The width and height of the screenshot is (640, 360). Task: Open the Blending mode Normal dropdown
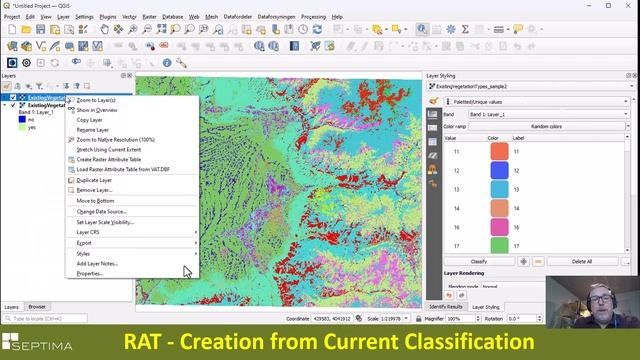tap(512, 286)
